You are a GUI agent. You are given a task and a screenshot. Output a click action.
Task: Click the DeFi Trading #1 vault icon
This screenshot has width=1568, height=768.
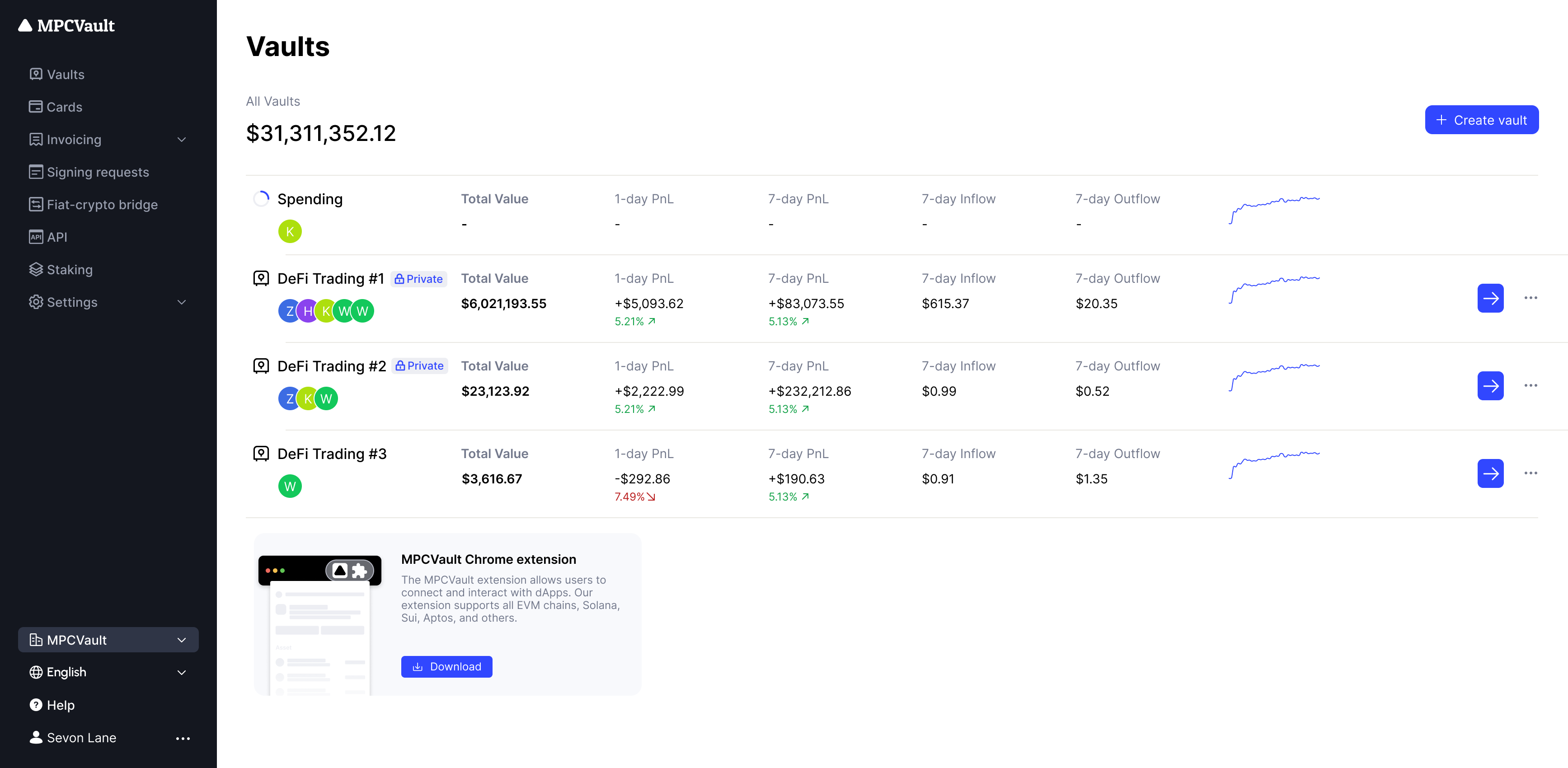(261, 279)
